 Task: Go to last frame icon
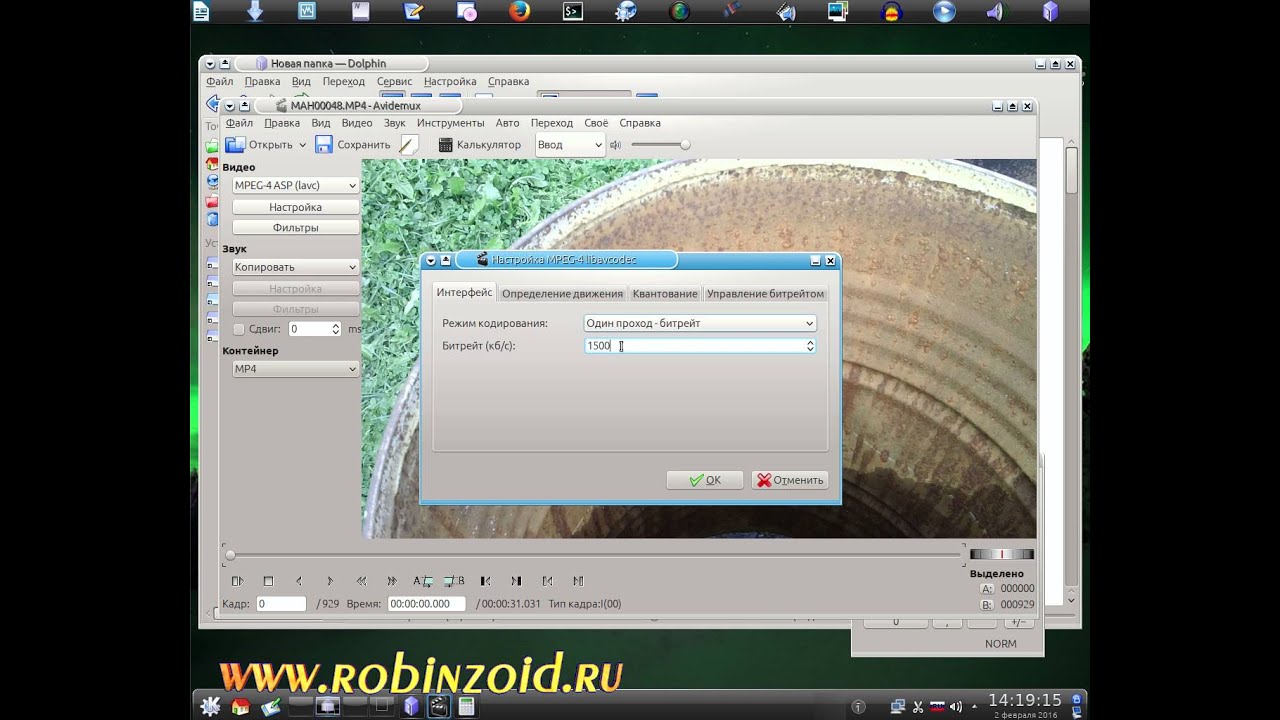pyautogui.click(x=578, y=581)
